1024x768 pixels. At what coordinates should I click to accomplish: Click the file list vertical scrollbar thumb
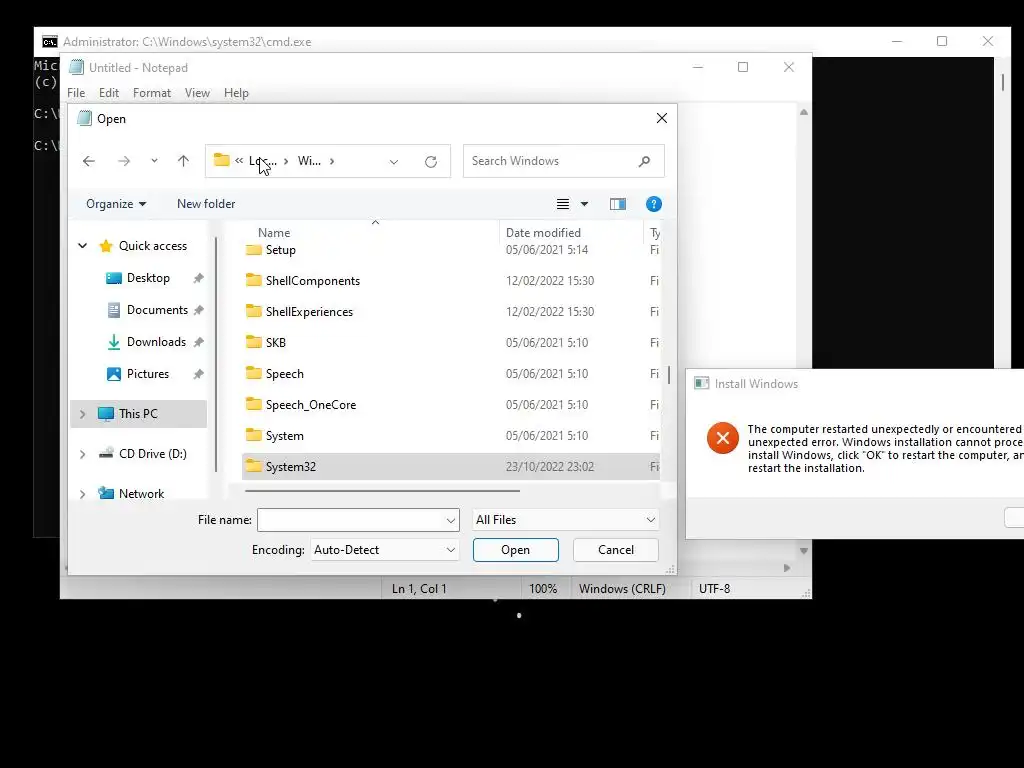[x=669, y=374]
